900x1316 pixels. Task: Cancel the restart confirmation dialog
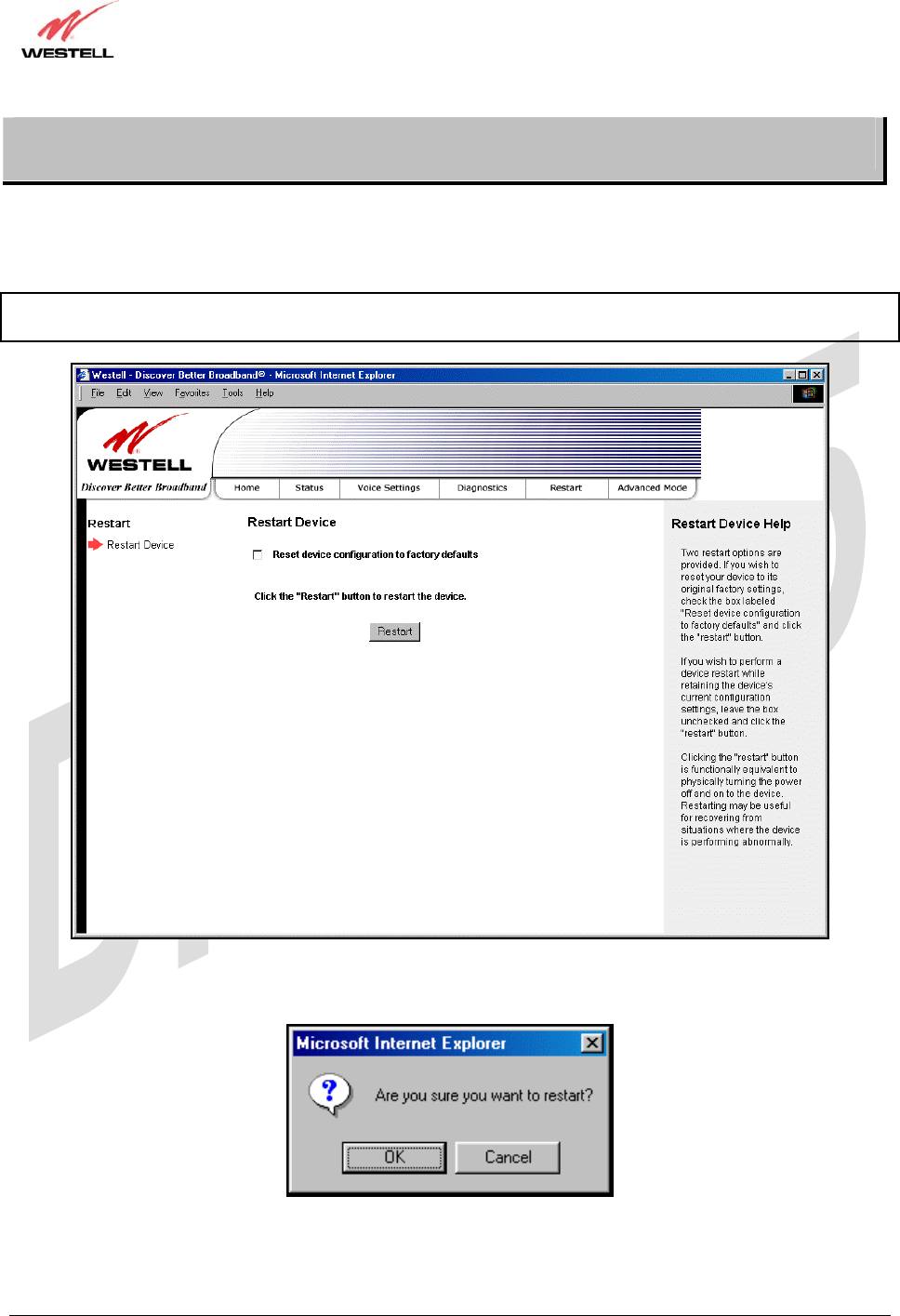click(508, 1158)
